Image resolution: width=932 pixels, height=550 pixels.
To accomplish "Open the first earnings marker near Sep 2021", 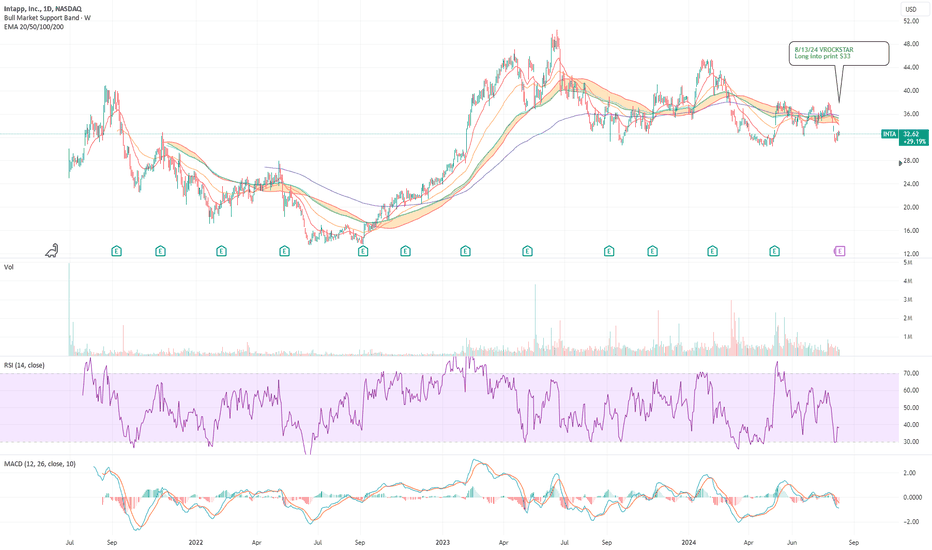I will 116,252.
